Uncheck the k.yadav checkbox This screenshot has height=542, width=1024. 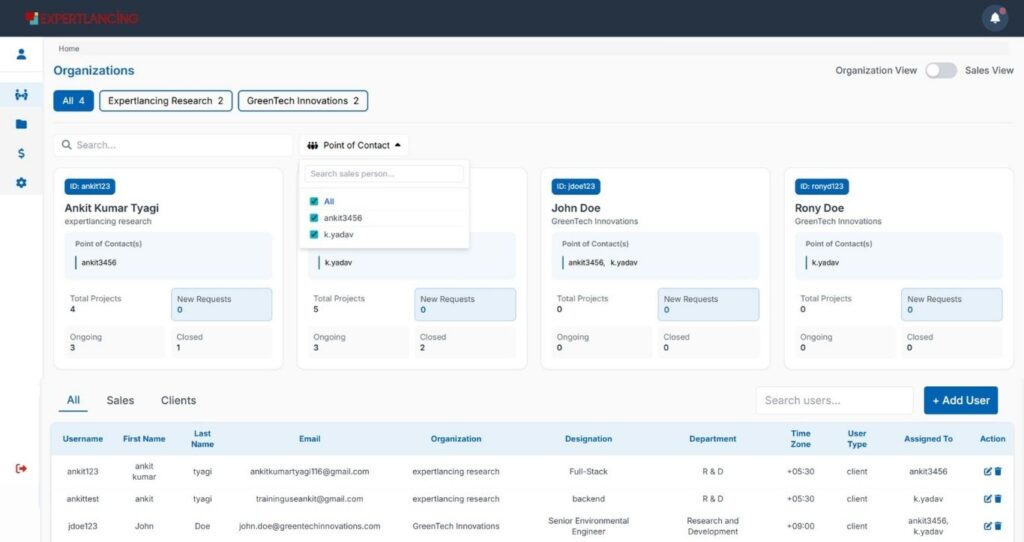tap(314, 234)
